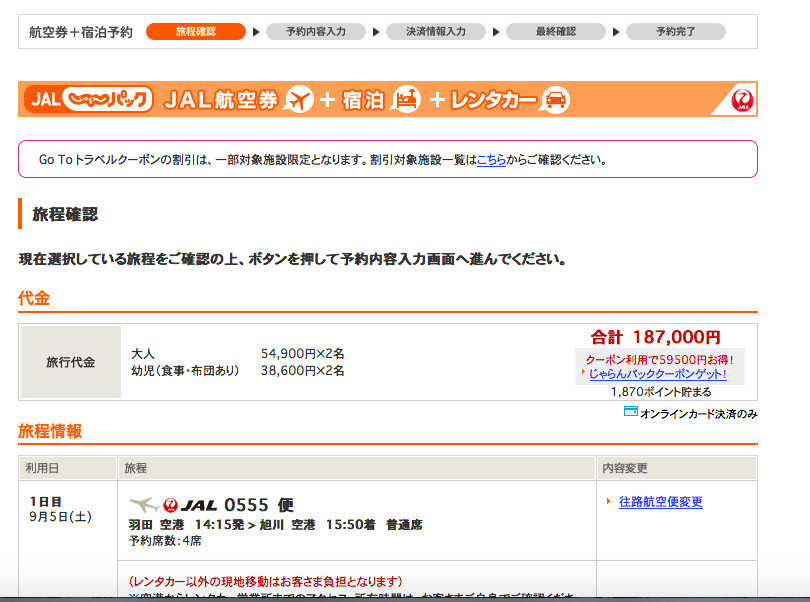Select the 予約完了 step
This screenshot has height=602, width=810.
(676, 32)
